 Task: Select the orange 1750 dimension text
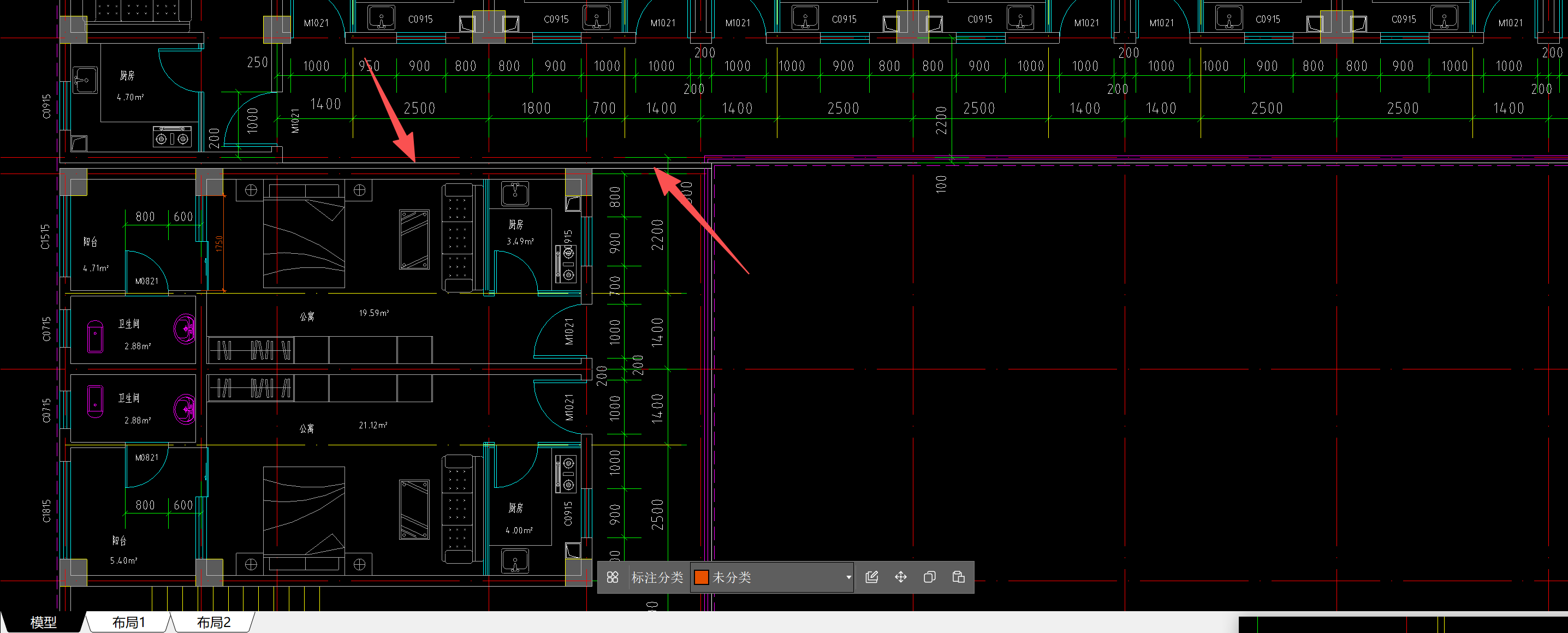219,243
